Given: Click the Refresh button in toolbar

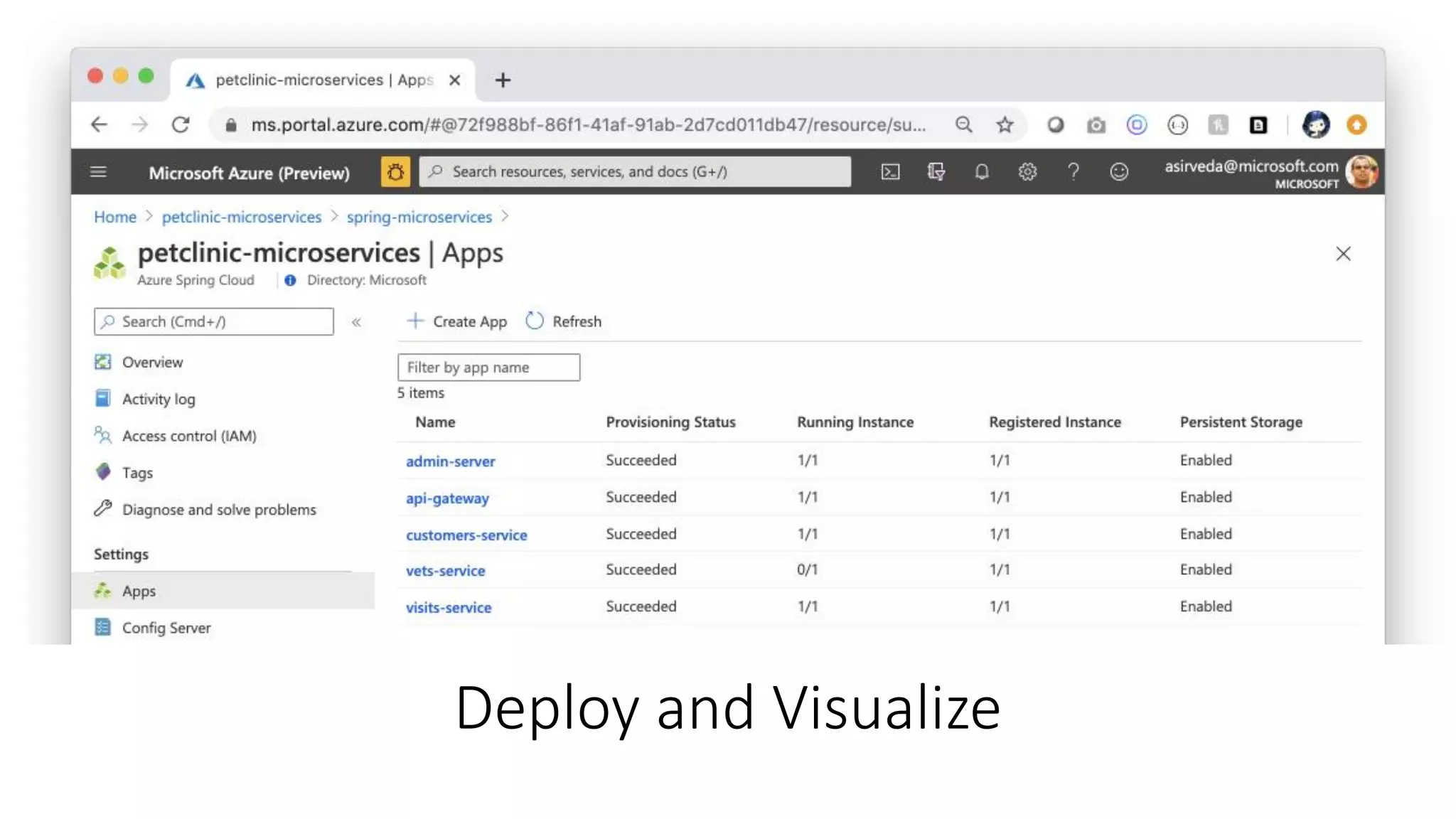Looking at the screenshot, I should 564,321.
